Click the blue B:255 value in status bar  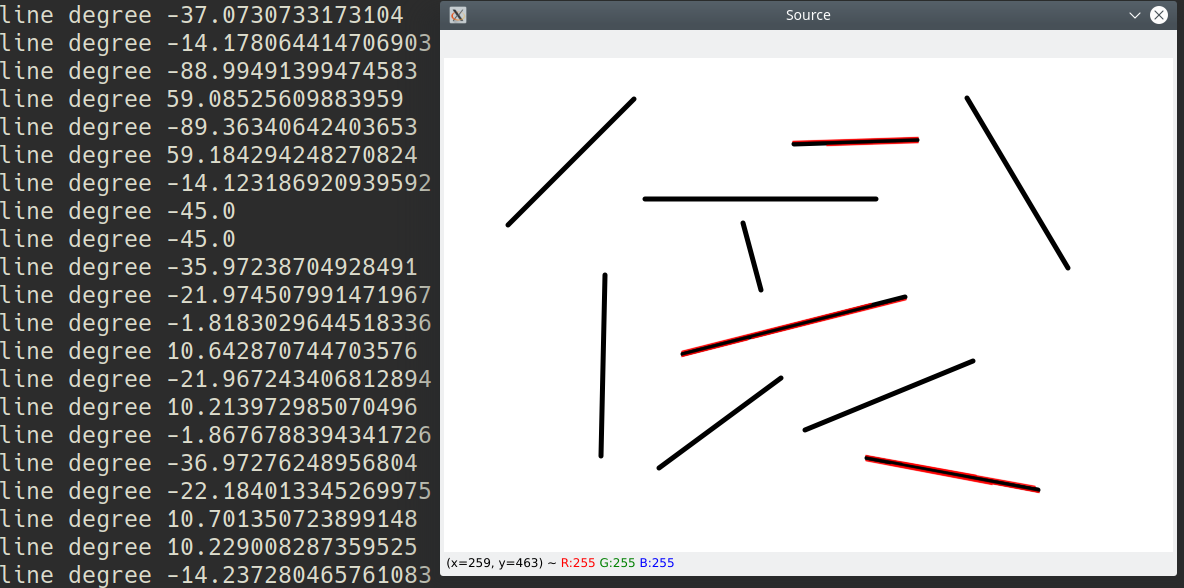(x=657, y=563)
